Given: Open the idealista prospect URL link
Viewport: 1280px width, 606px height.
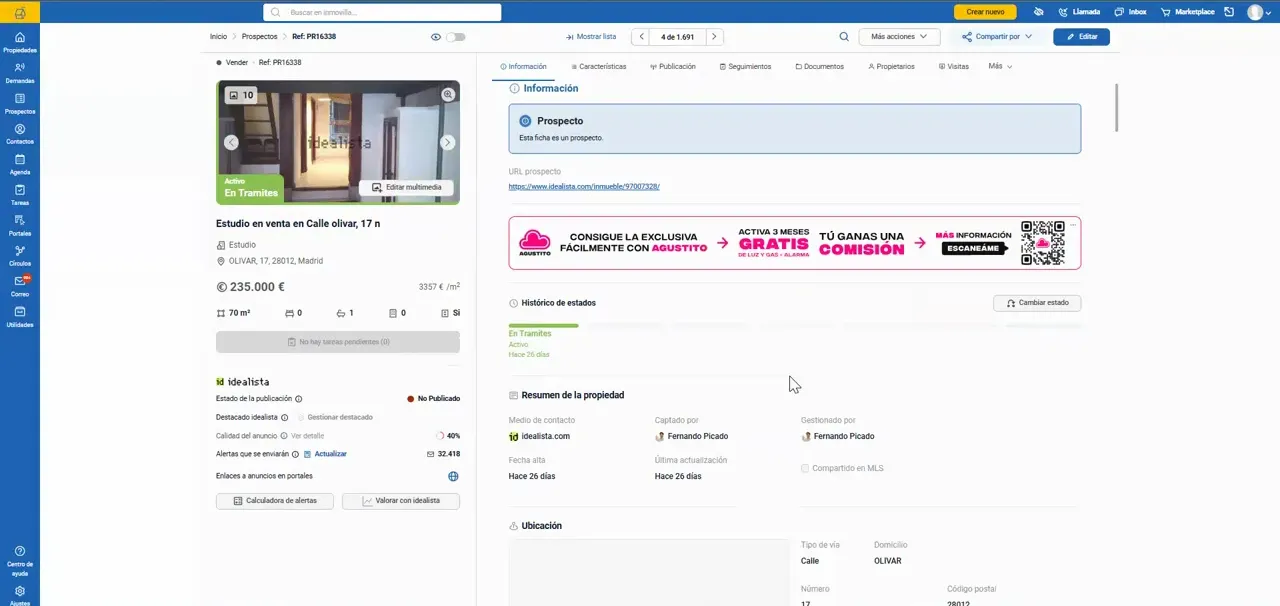Looking at the screenshot, I should coord(584,186).
